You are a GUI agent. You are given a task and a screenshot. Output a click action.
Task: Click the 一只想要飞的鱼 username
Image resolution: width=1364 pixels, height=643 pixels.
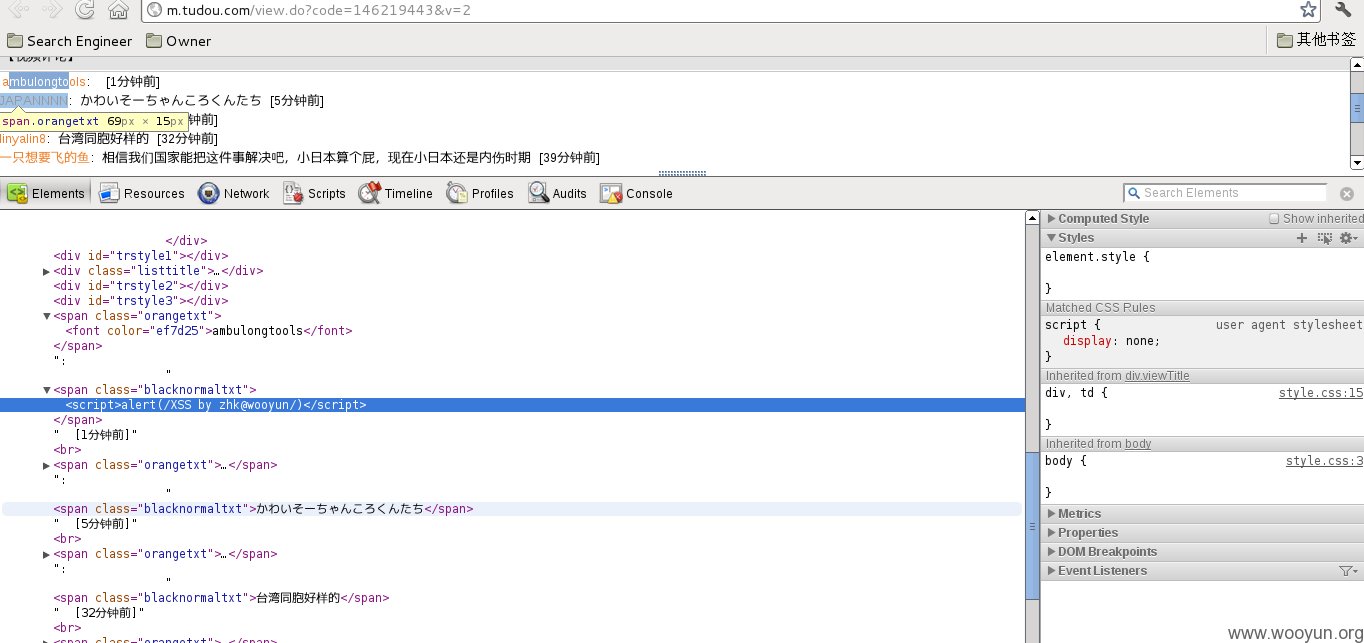[44, 158]
